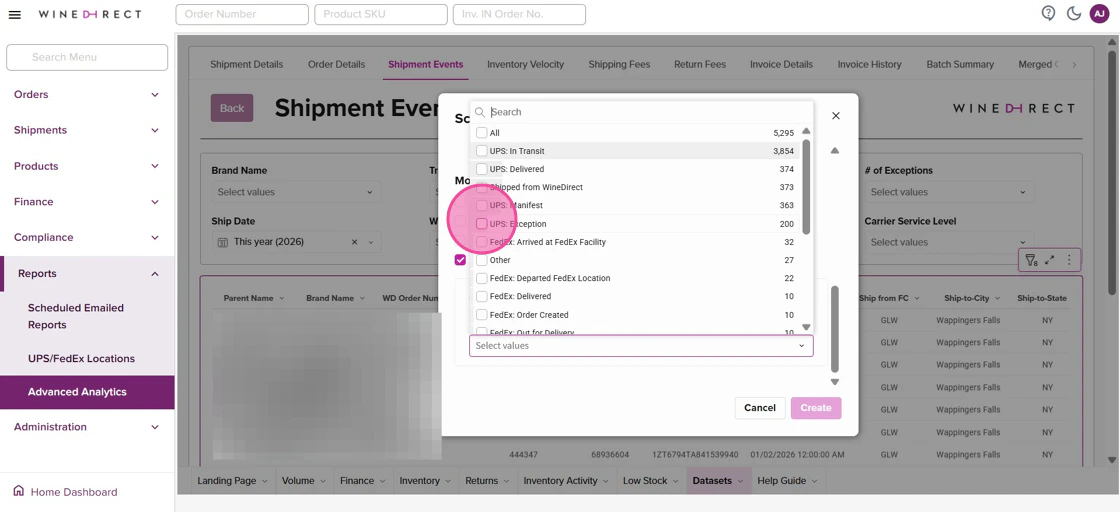
Task: Click the Back button
Action: pyautogui.click(x=231, y=108)
